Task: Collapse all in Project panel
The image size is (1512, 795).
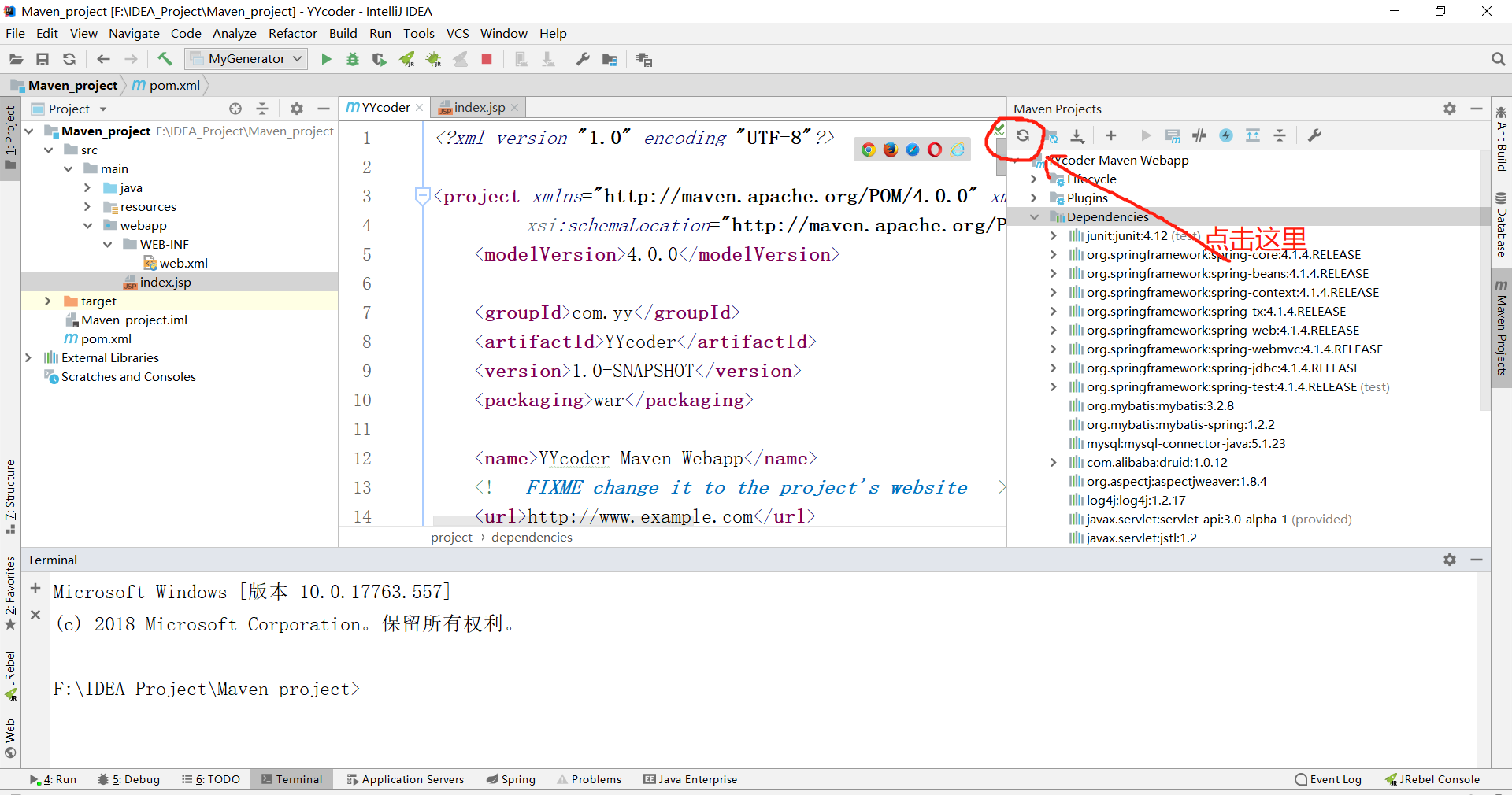Action: point(262,109)
